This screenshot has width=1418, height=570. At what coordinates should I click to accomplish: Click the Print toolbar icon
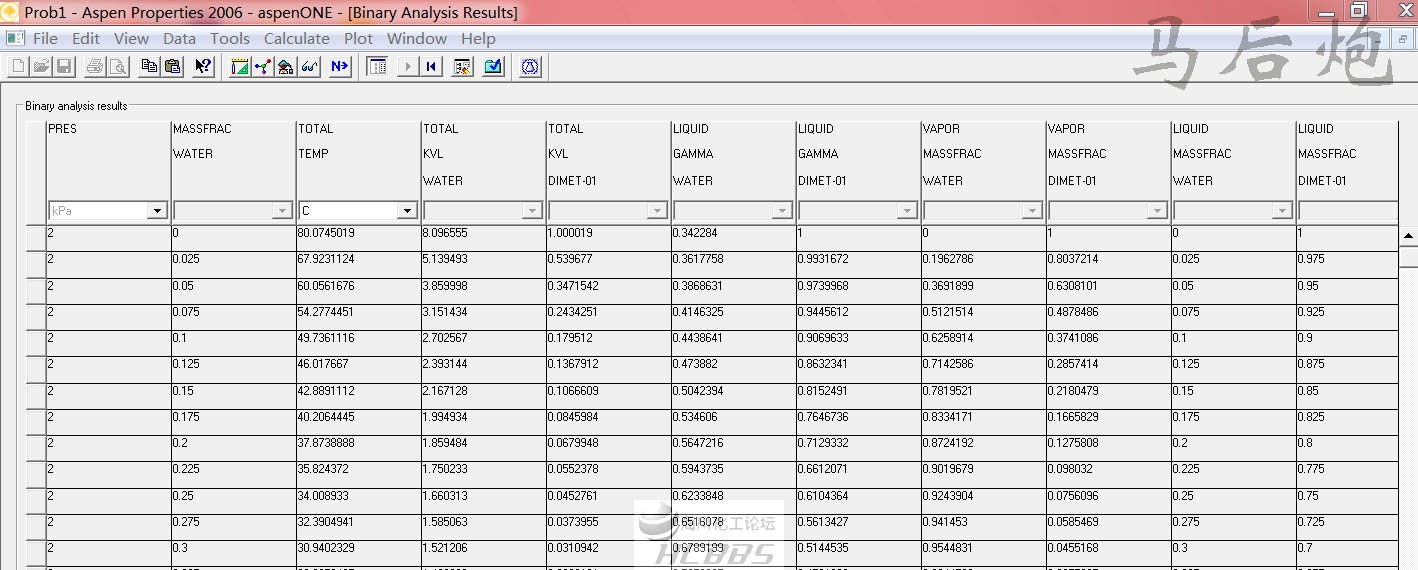(x=95, y=67)
